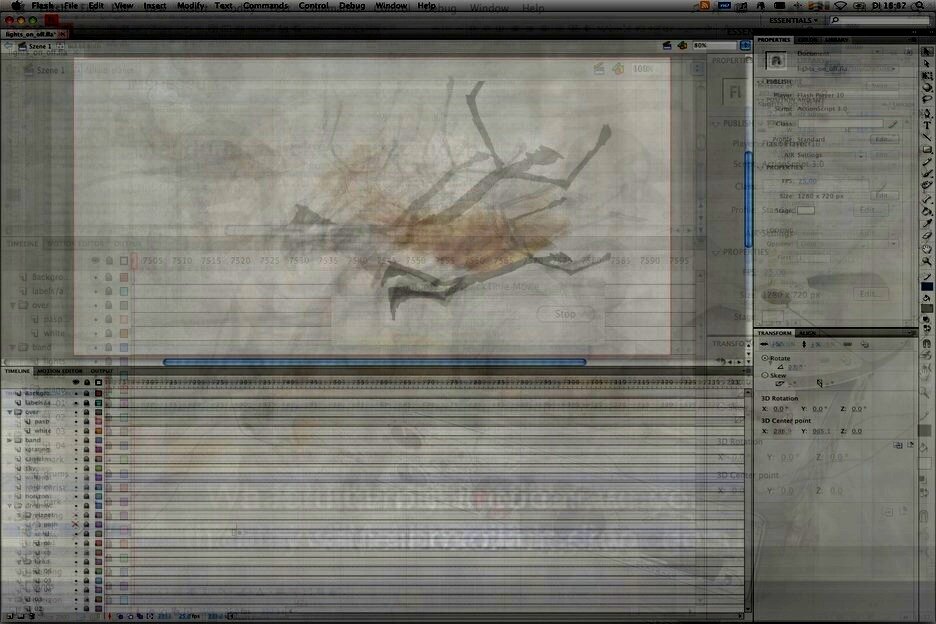Select the Hand tool
Image resolution: width=936 pixels, height=624 pixels.
click(927, 249)
